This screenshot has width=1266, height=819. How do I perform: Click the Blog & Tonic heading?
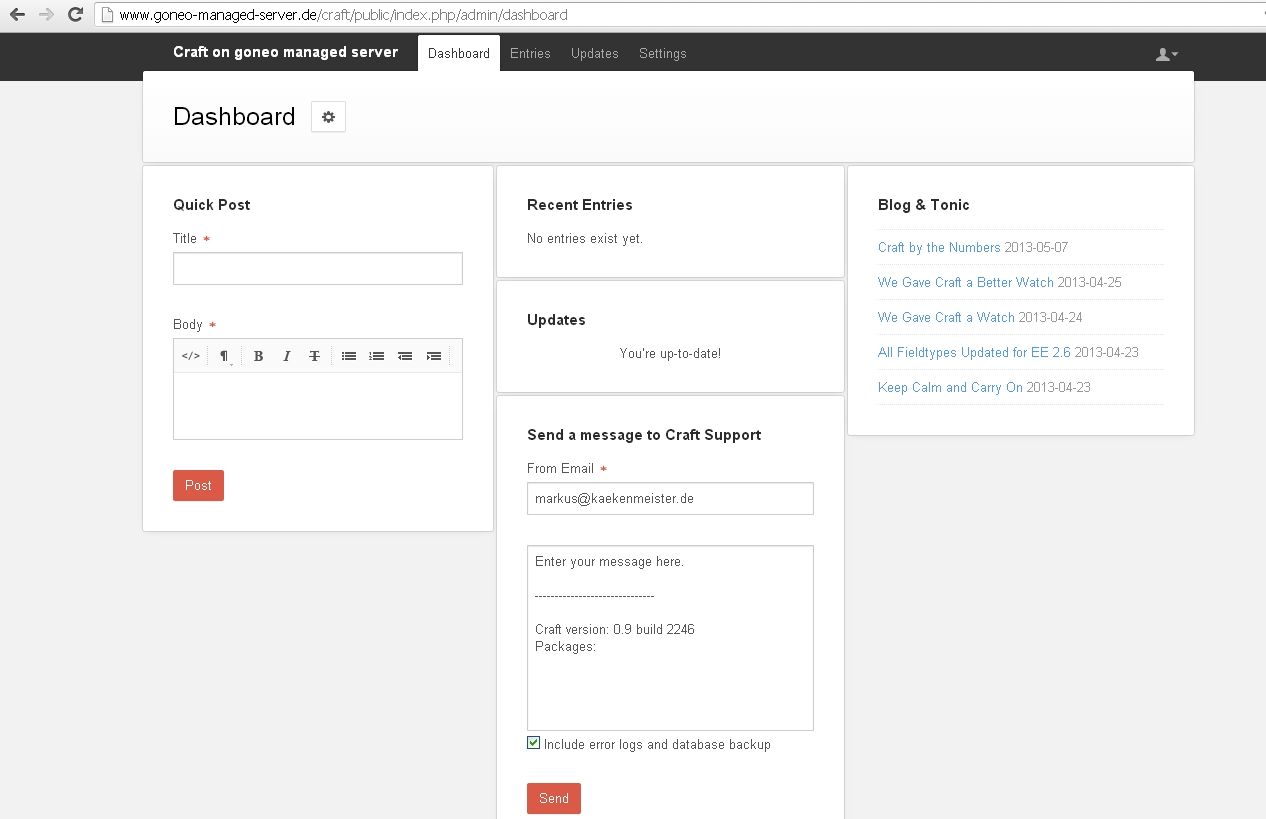(x=924, y=205)
